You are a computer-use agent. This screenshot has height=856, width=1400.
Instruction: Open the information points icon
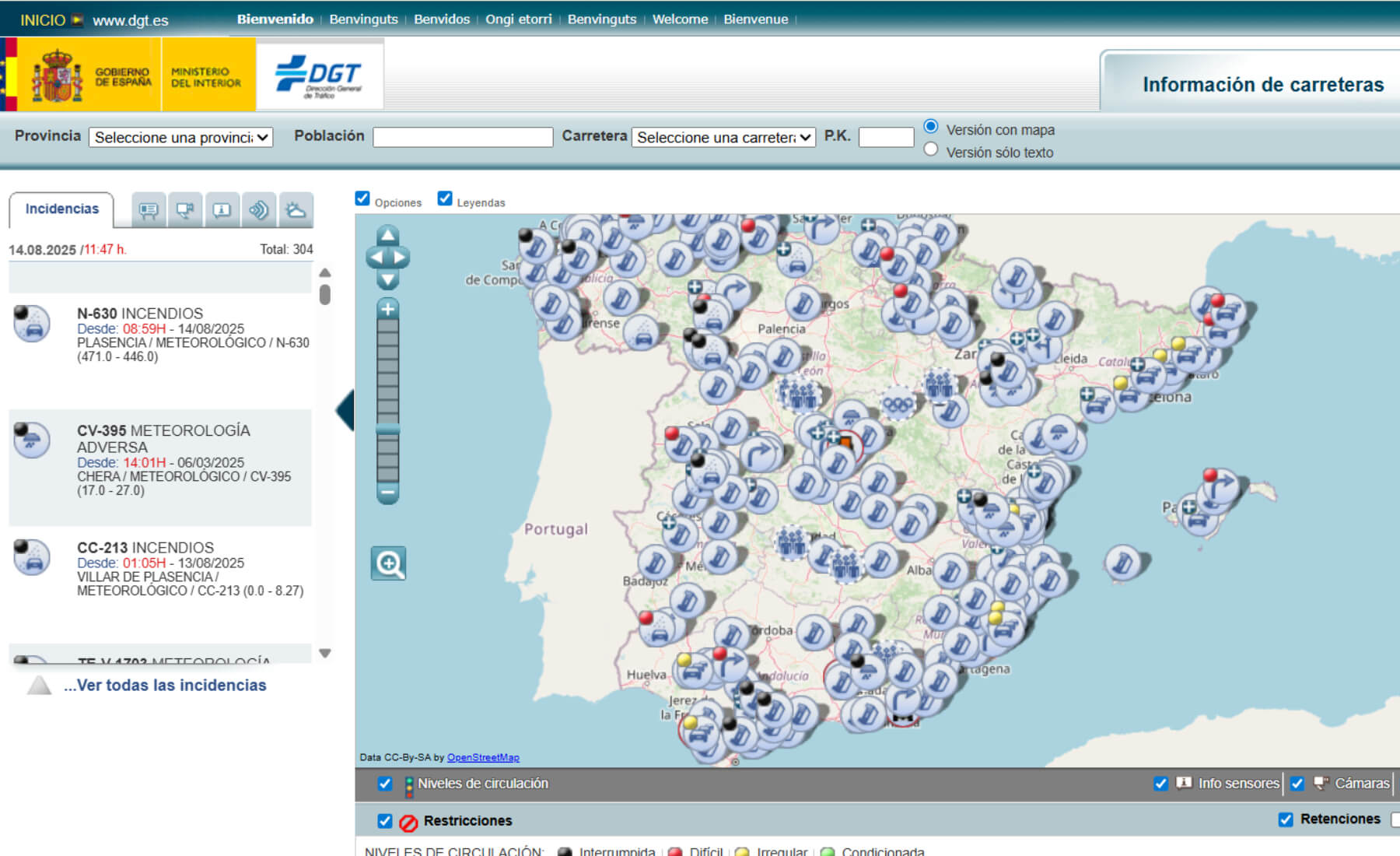click(222, 209)
